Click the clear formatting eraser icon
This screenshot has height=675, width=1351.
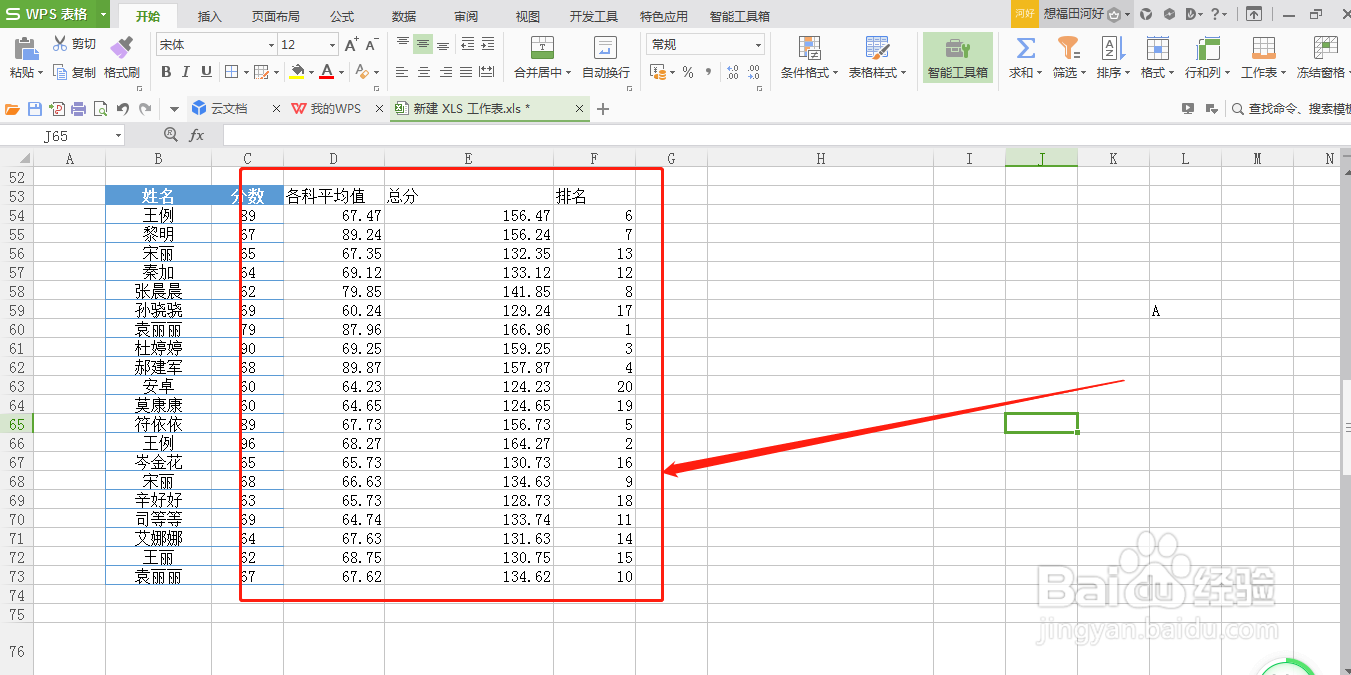(362, 72)
